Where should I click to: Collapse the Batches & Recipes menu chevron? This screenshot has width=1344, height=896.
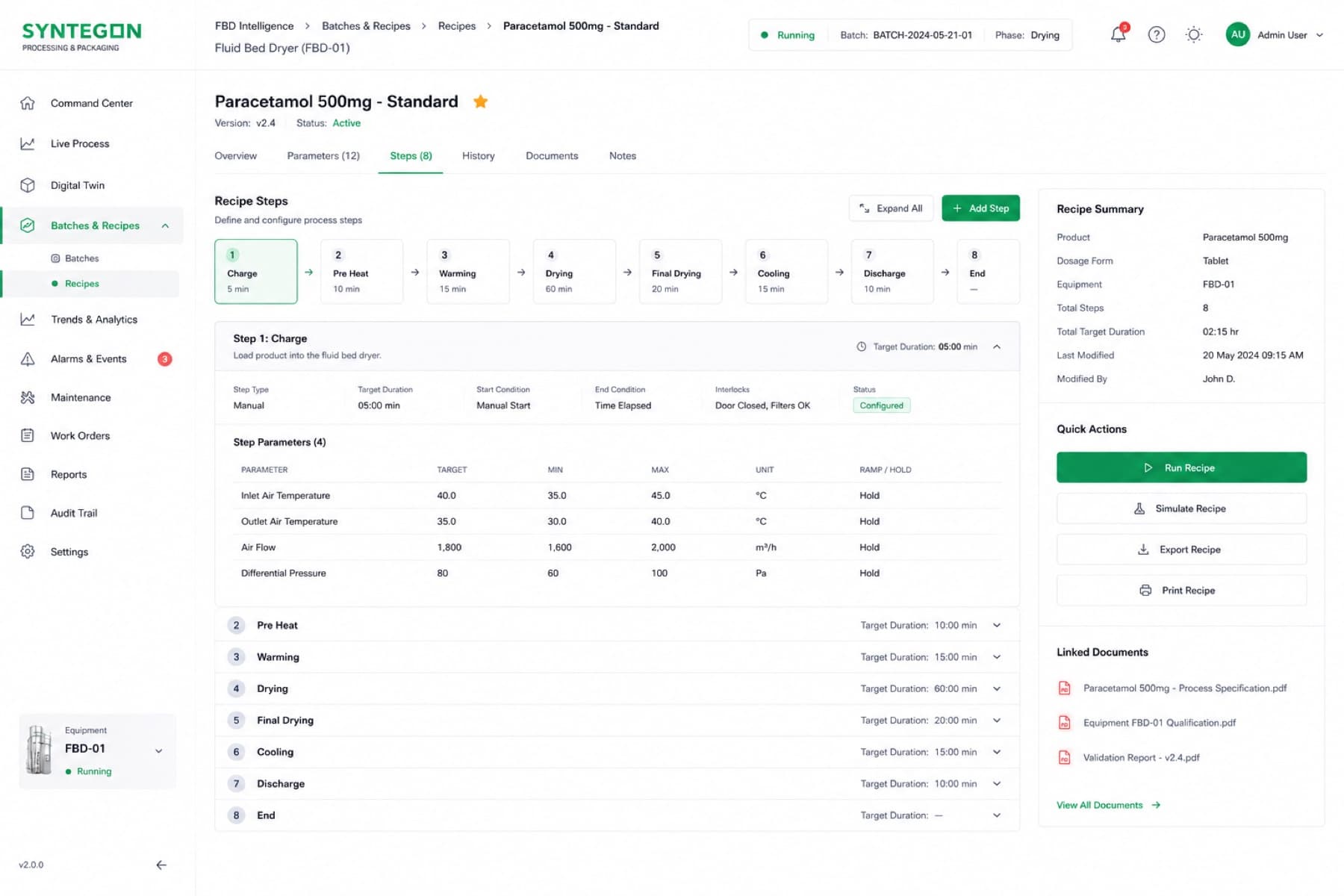(165, 225)
